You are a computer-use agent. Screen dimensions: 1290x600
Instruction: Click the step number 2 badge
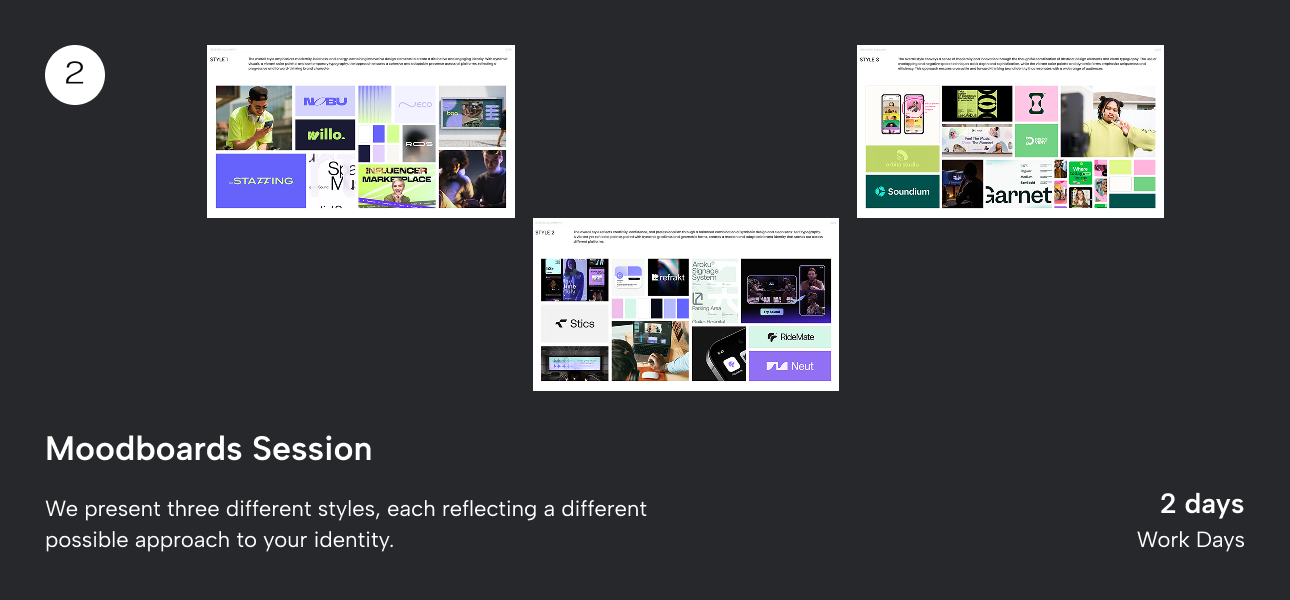click(x=75, y=75)
